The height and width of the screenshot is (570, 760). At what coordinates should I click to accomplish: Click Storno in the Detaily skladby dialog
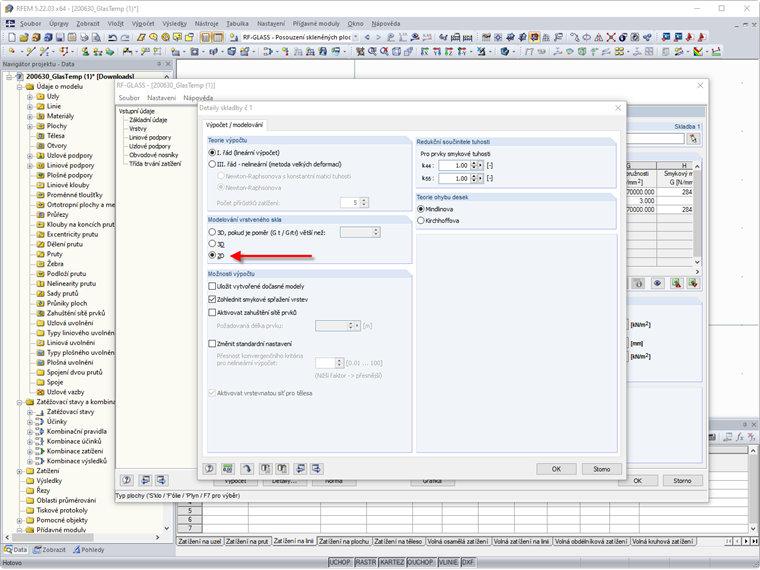tap(602, 469)
